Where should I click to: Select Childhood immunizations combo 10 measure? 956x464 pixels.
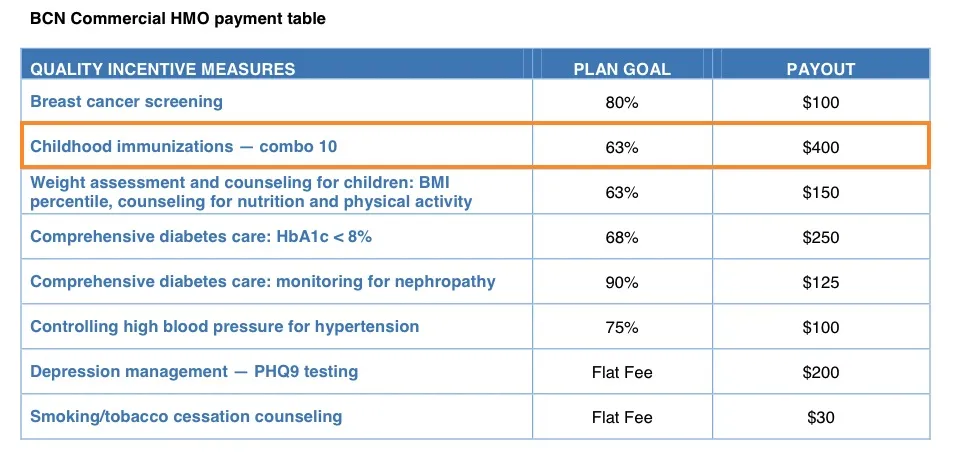coord(183,146)
